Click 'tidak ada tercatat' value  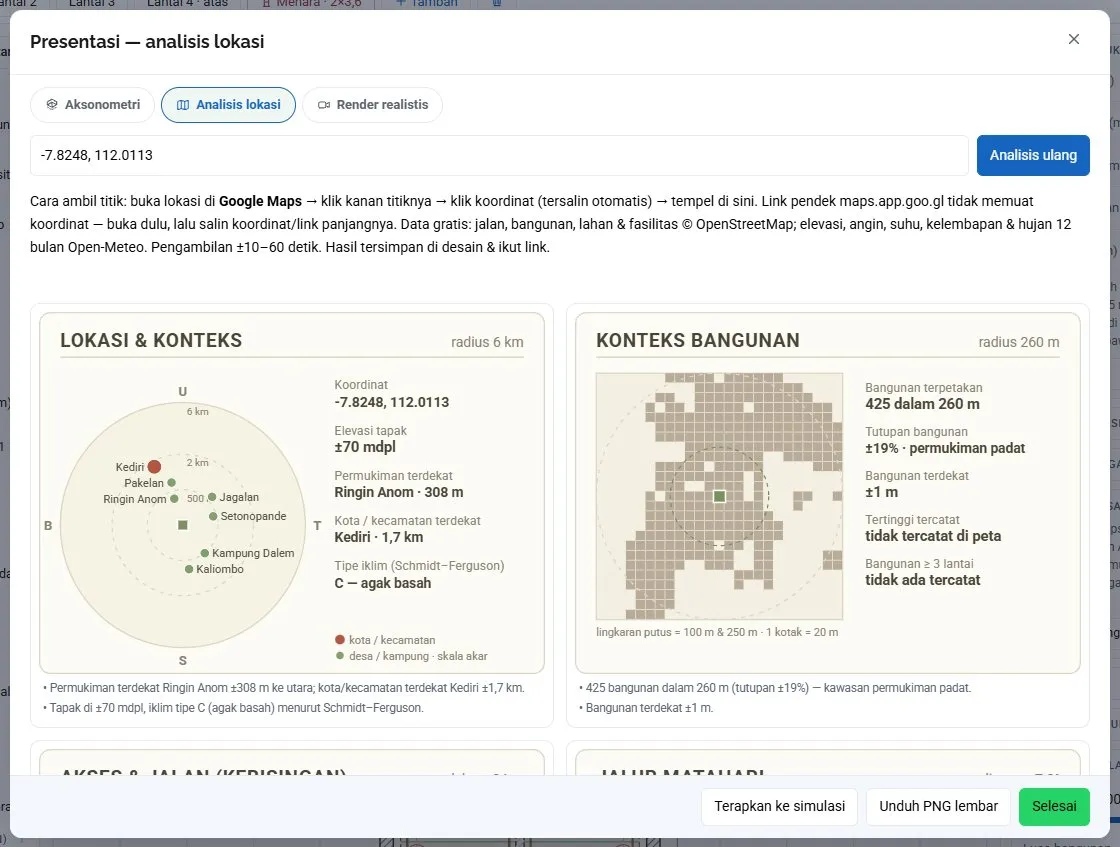click(922, 580)
